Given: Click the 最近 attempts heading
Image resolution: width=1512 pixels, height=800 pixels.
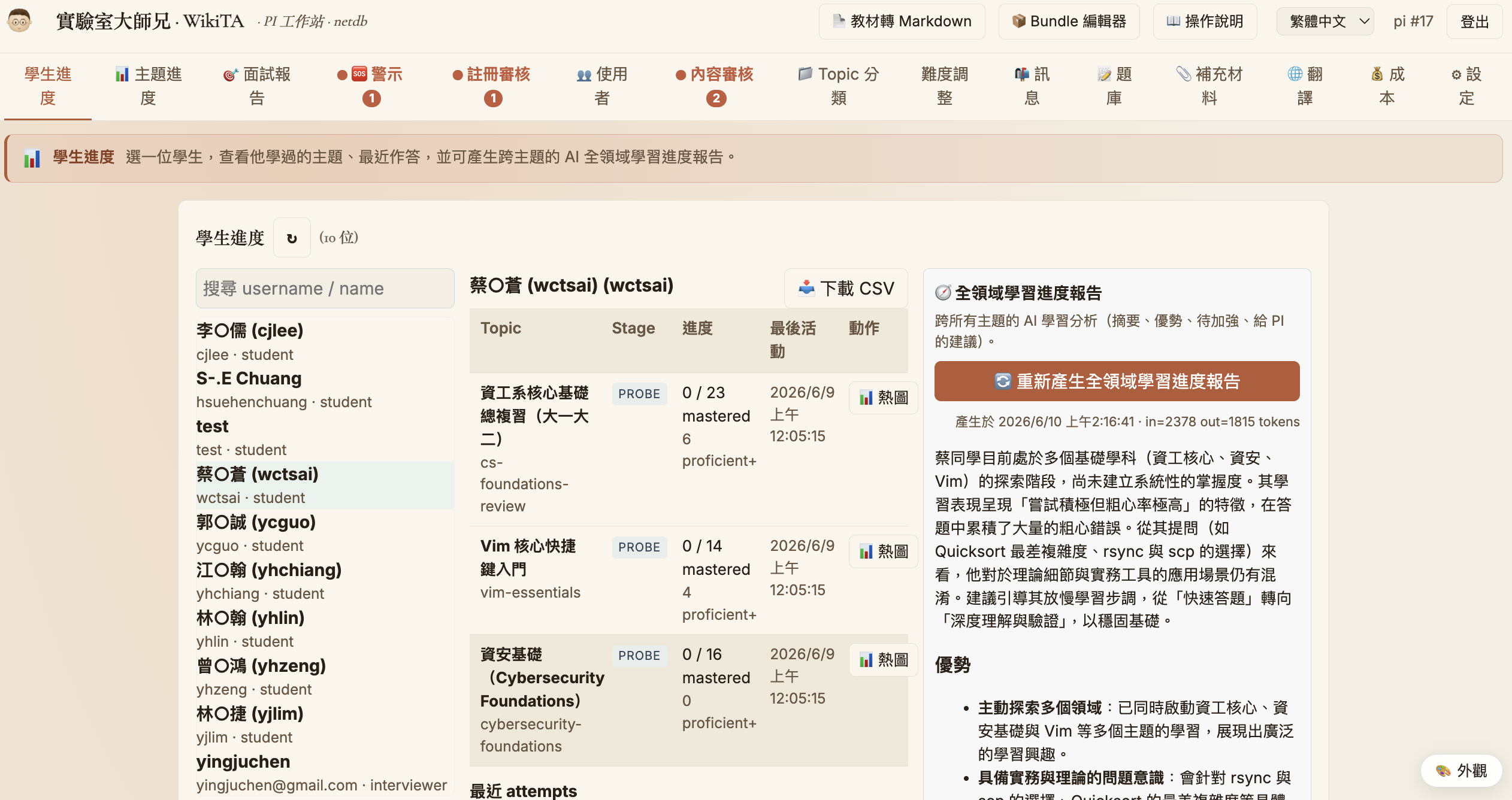Looking at the screenshot, I should pos(524,790).
